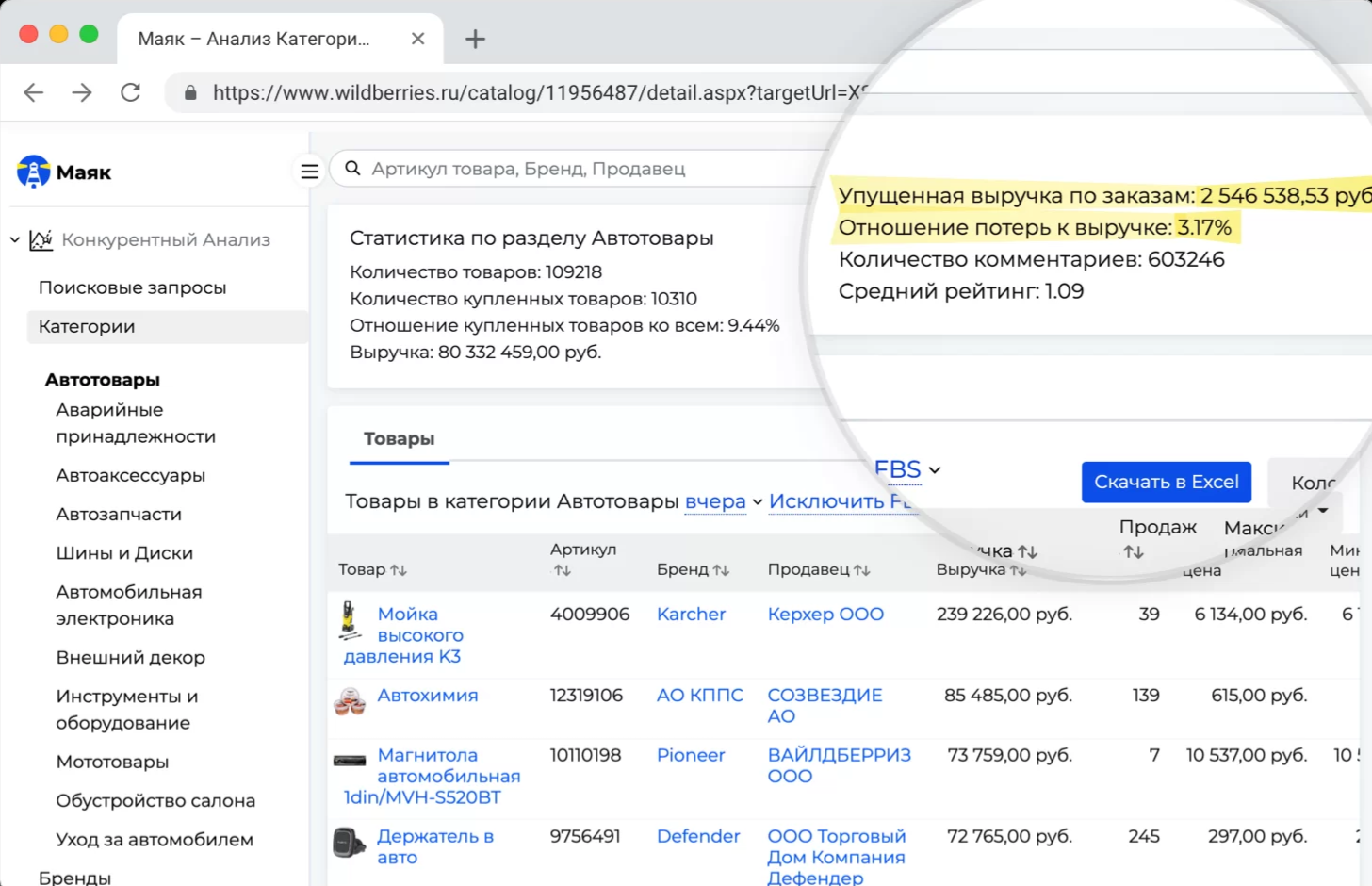Image resolution: width=1372 pixels, height=886 pixels.
Task: Open the СОЗВЕЗДИЕ АО seller link
Action: pos(825,705)
